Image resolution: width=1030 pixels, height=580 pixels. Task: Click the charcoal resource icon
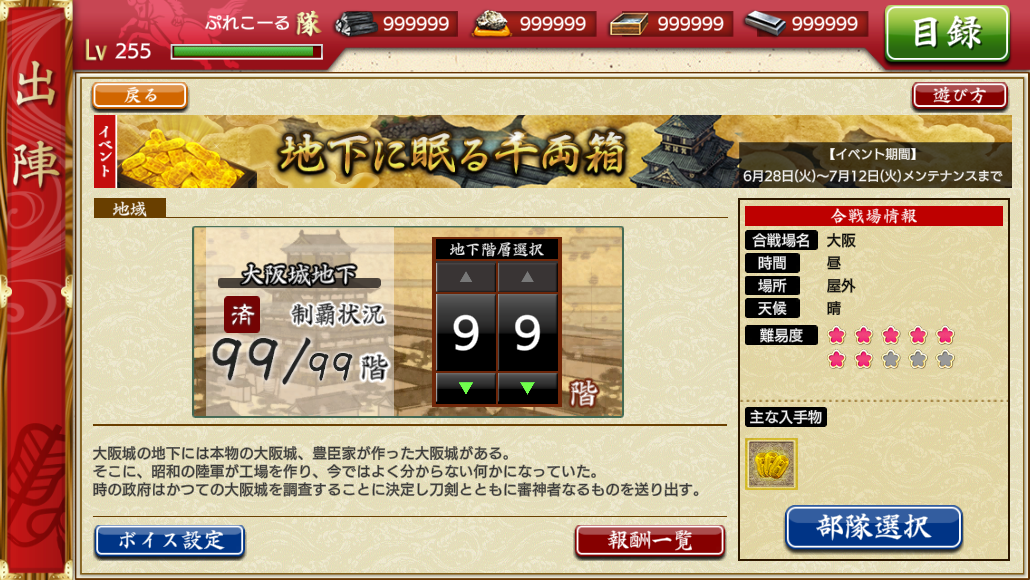355,24
